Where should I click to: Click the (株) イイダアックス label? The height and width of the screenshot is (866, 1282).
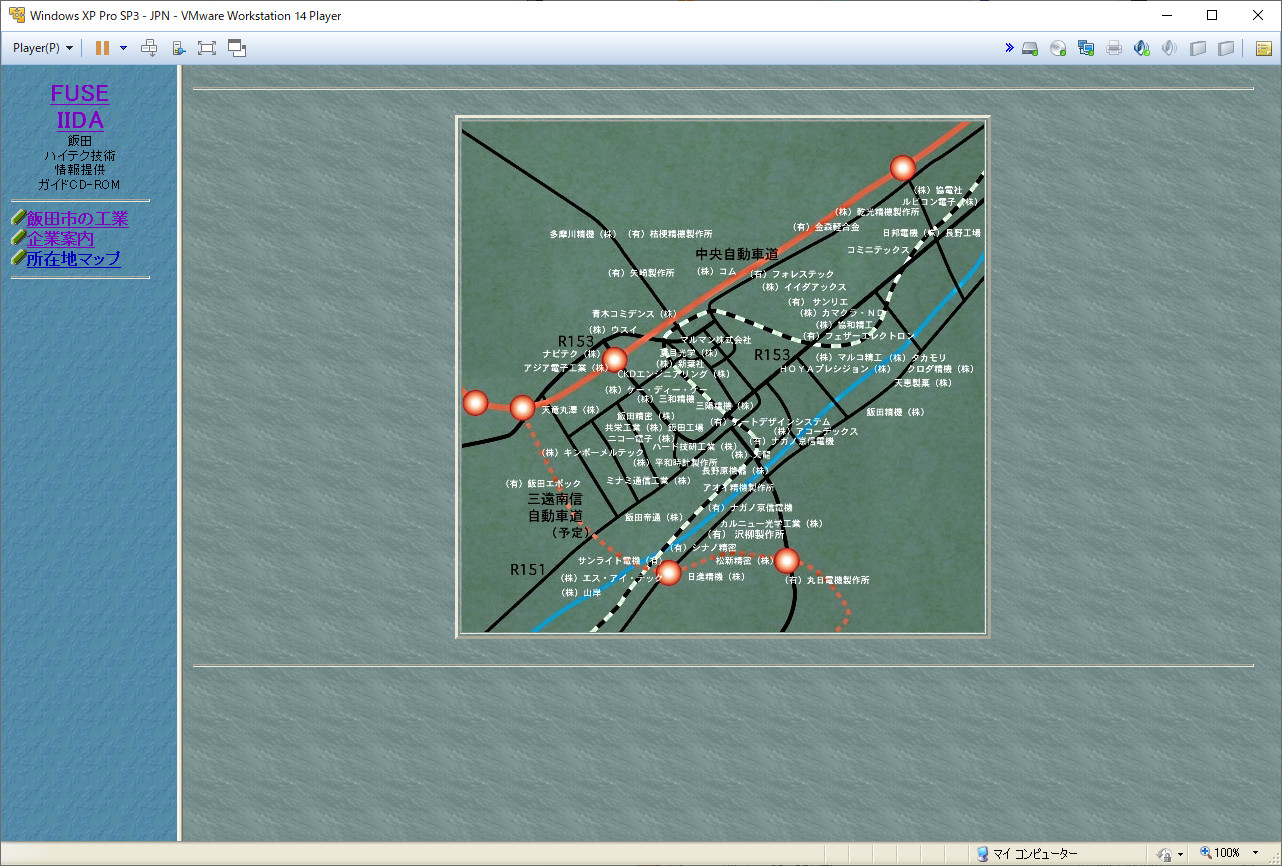coord(804,287)
